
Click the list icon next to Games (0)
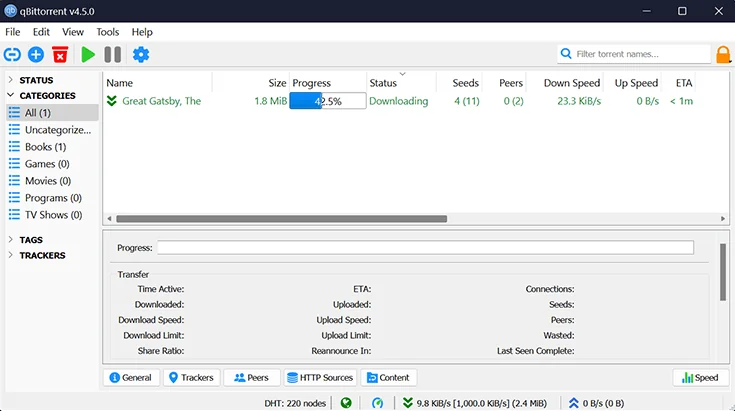[x=15, y=164]
